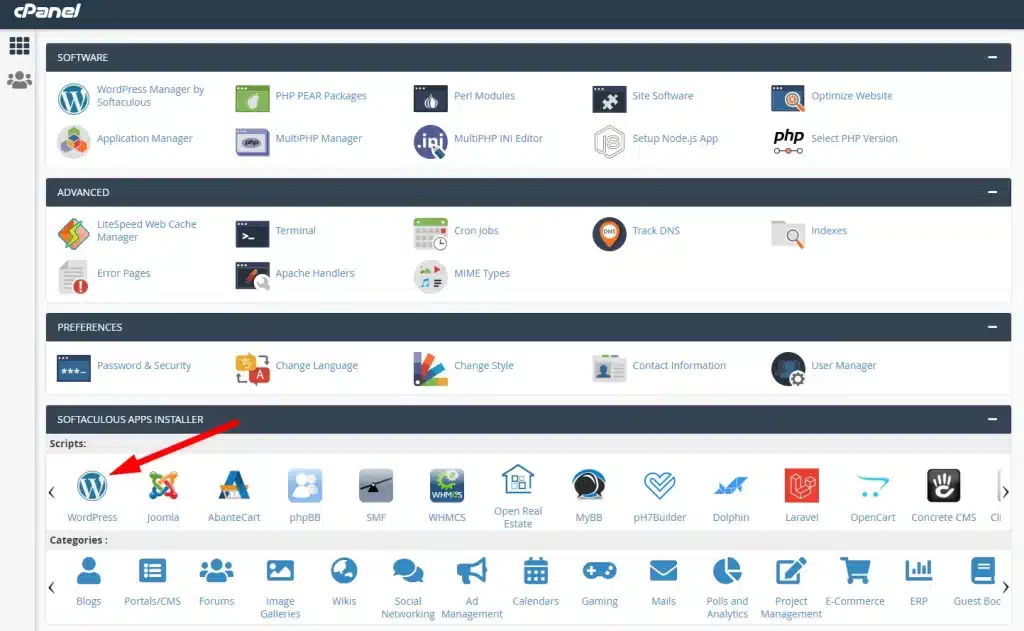Open Terminal icon in Advanced section
1024x631 pixels.
coord(252,232)
